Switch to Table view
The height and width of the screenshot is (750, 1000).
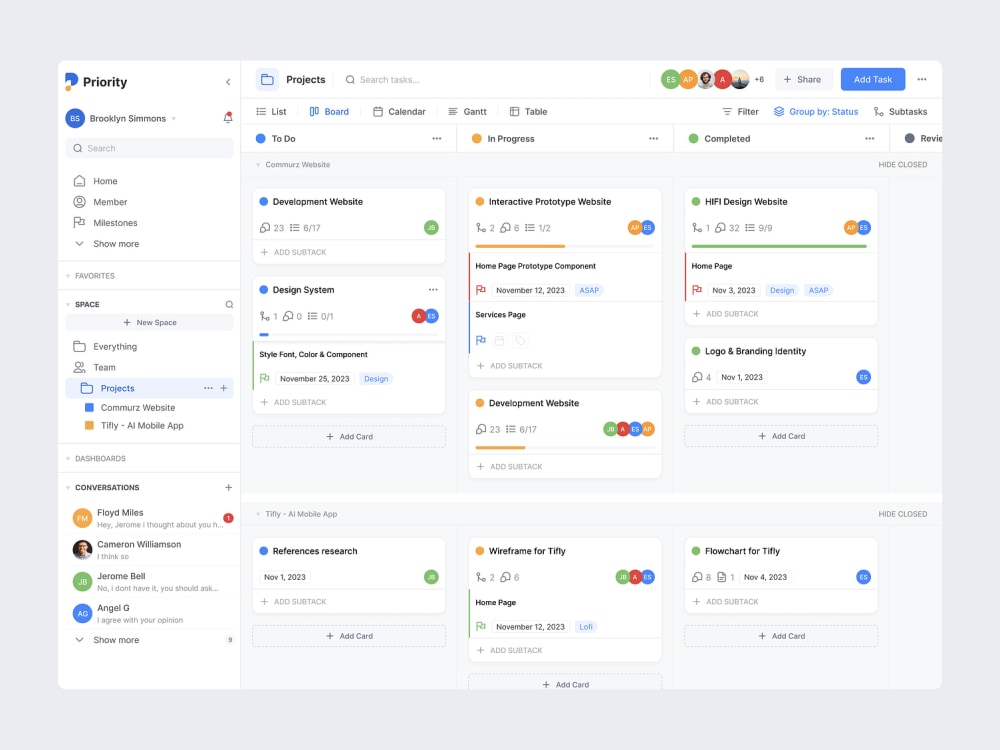(x=529, y=112)
